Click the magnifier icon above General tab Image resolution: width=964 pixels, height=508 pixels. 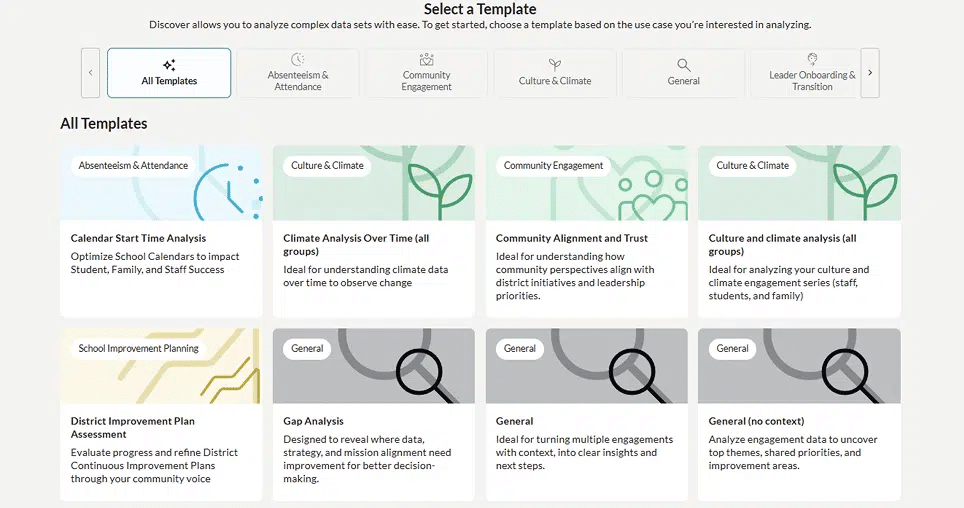pos(684,65)
